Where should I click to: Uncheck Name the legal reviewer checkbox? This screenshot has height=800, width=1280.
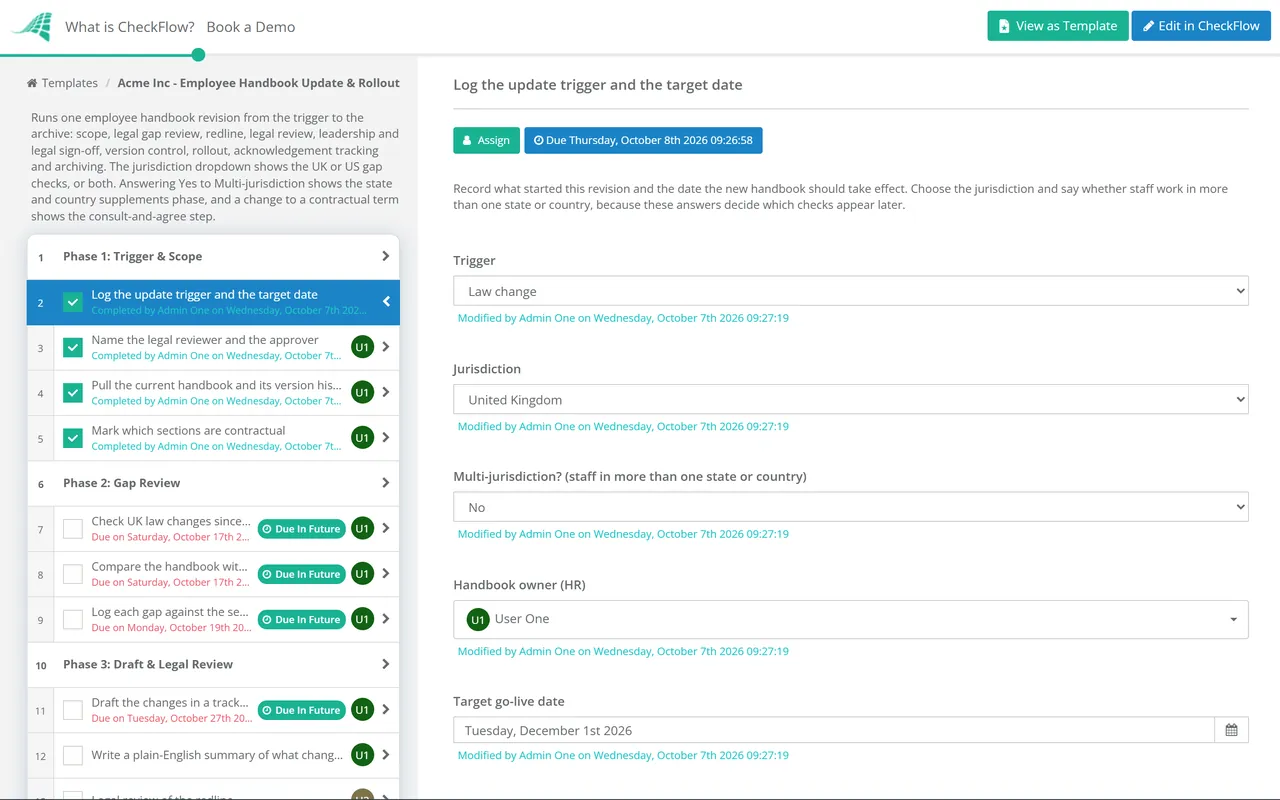click(73, 347)
